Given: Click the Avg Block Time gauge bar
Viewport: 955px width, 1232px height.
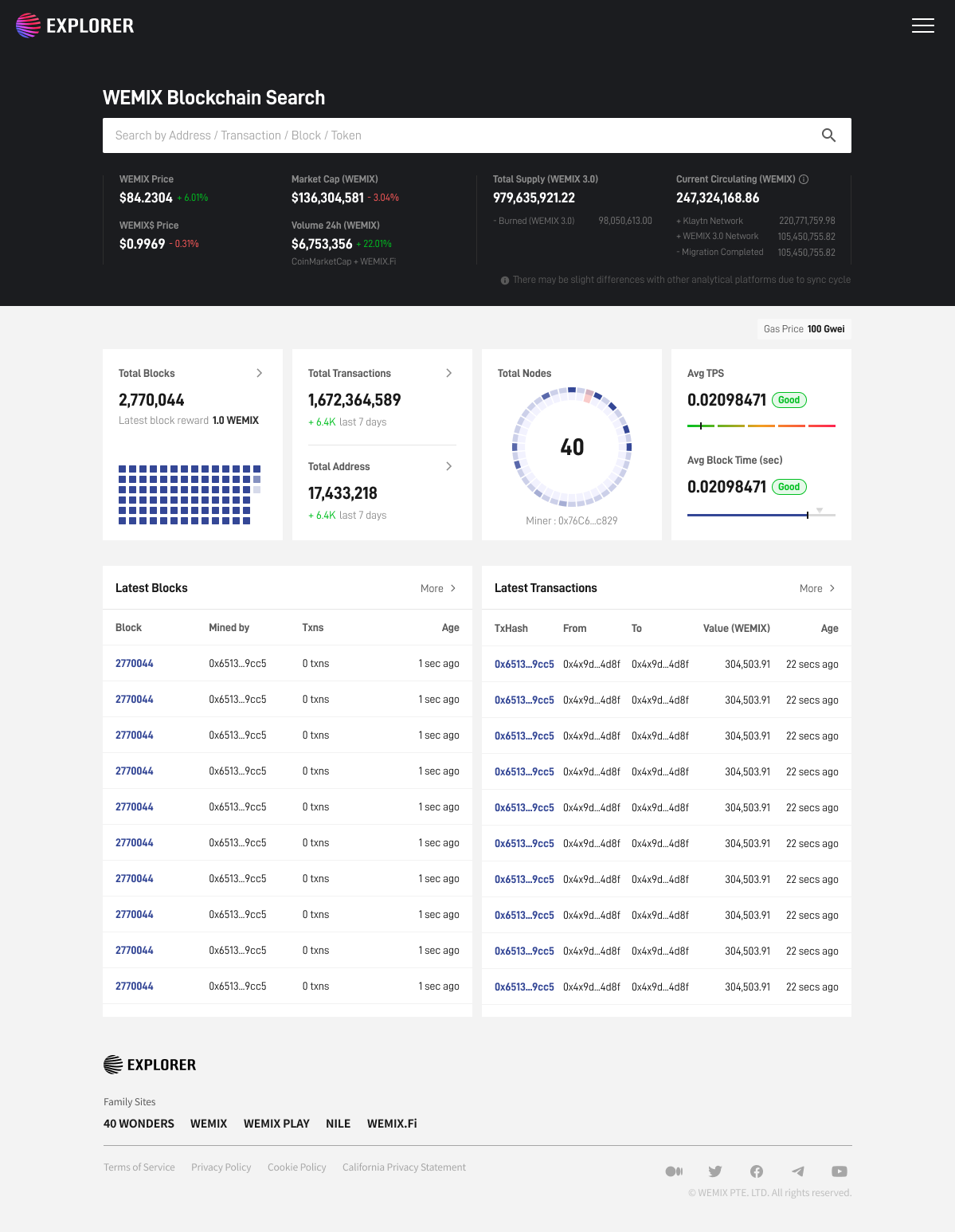Looking at the screenshot, I should [x=761, y=515].
